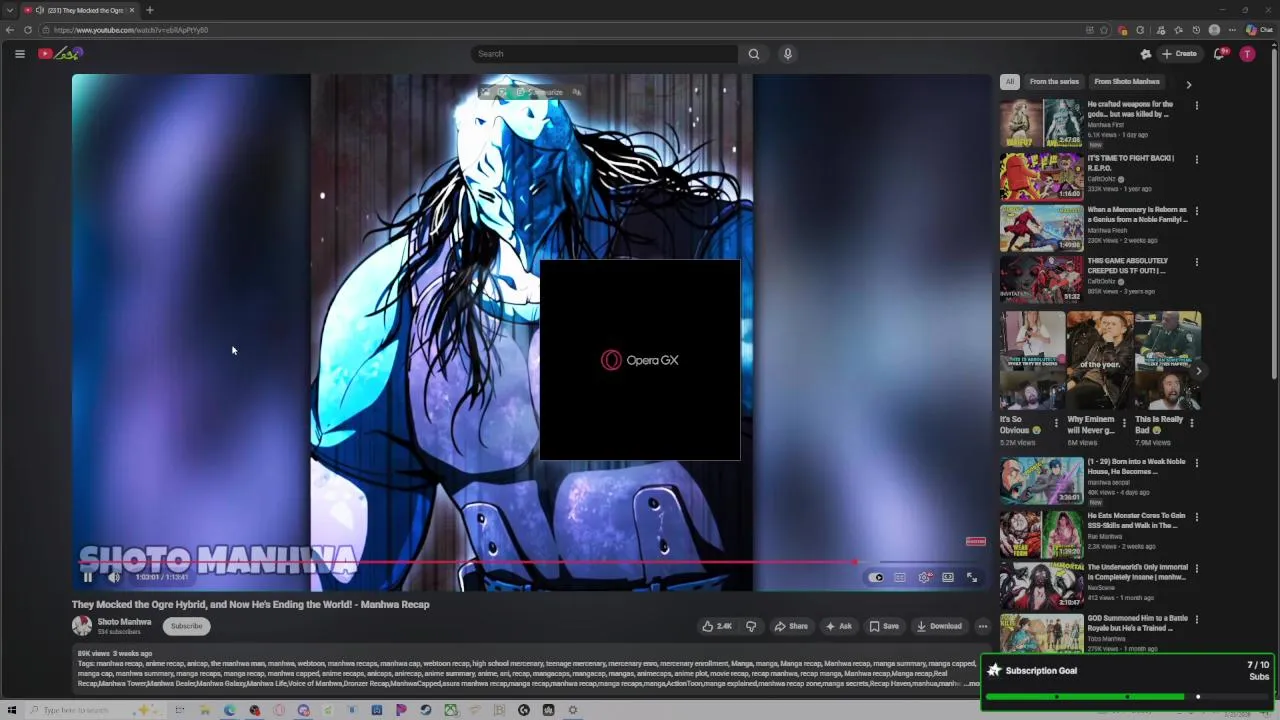Open the 'Why Eminem will Never' short
1280x720 pixels.
[1099, 360]
